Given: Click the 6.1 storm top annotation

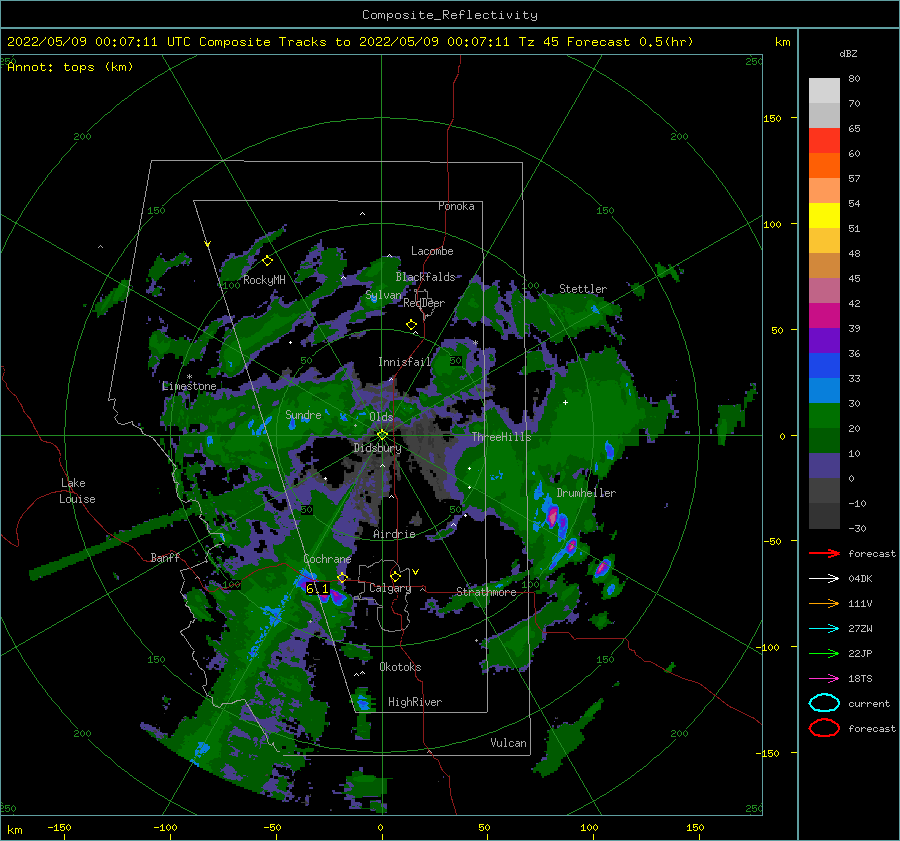Looking at the screenshot, I should point(317,588).
